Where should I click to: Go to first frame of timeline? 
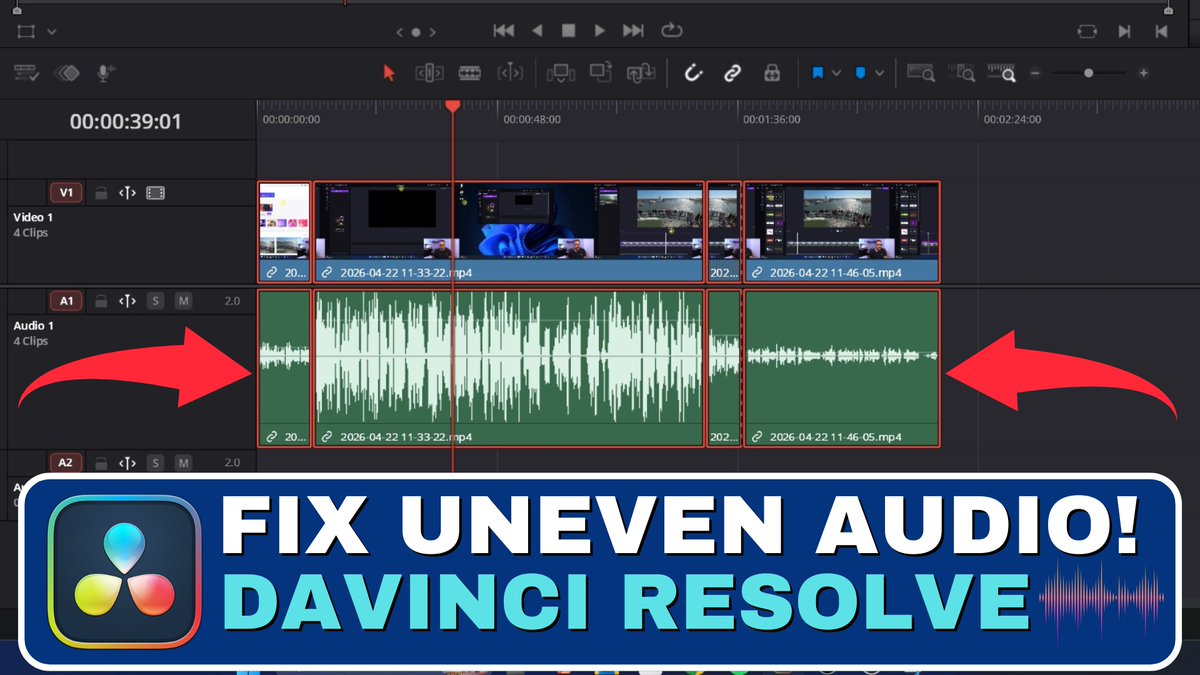click(x=504, y=31)
